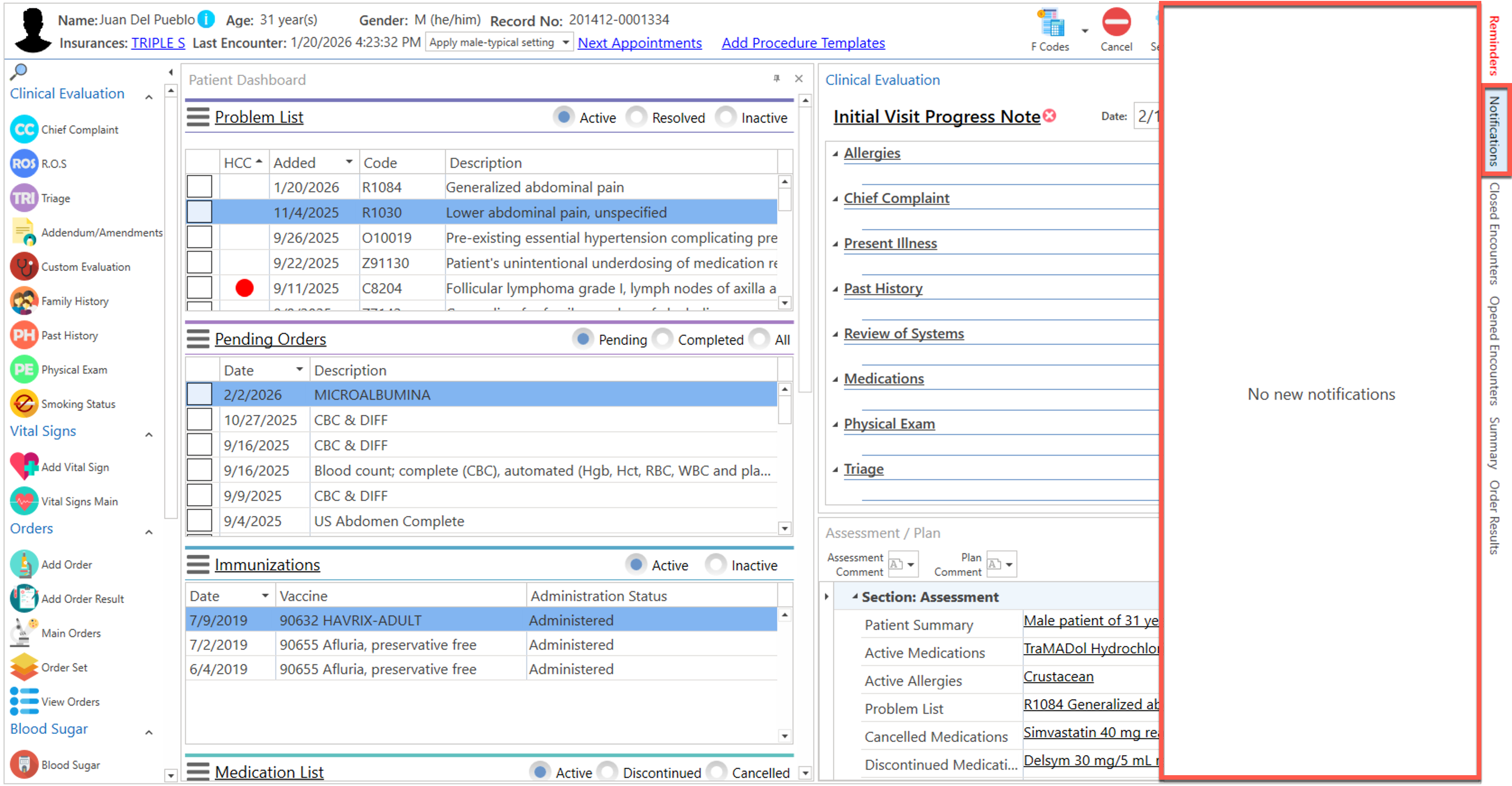
Task: Click the Smoking Status icon
Action: pos(24,403)
